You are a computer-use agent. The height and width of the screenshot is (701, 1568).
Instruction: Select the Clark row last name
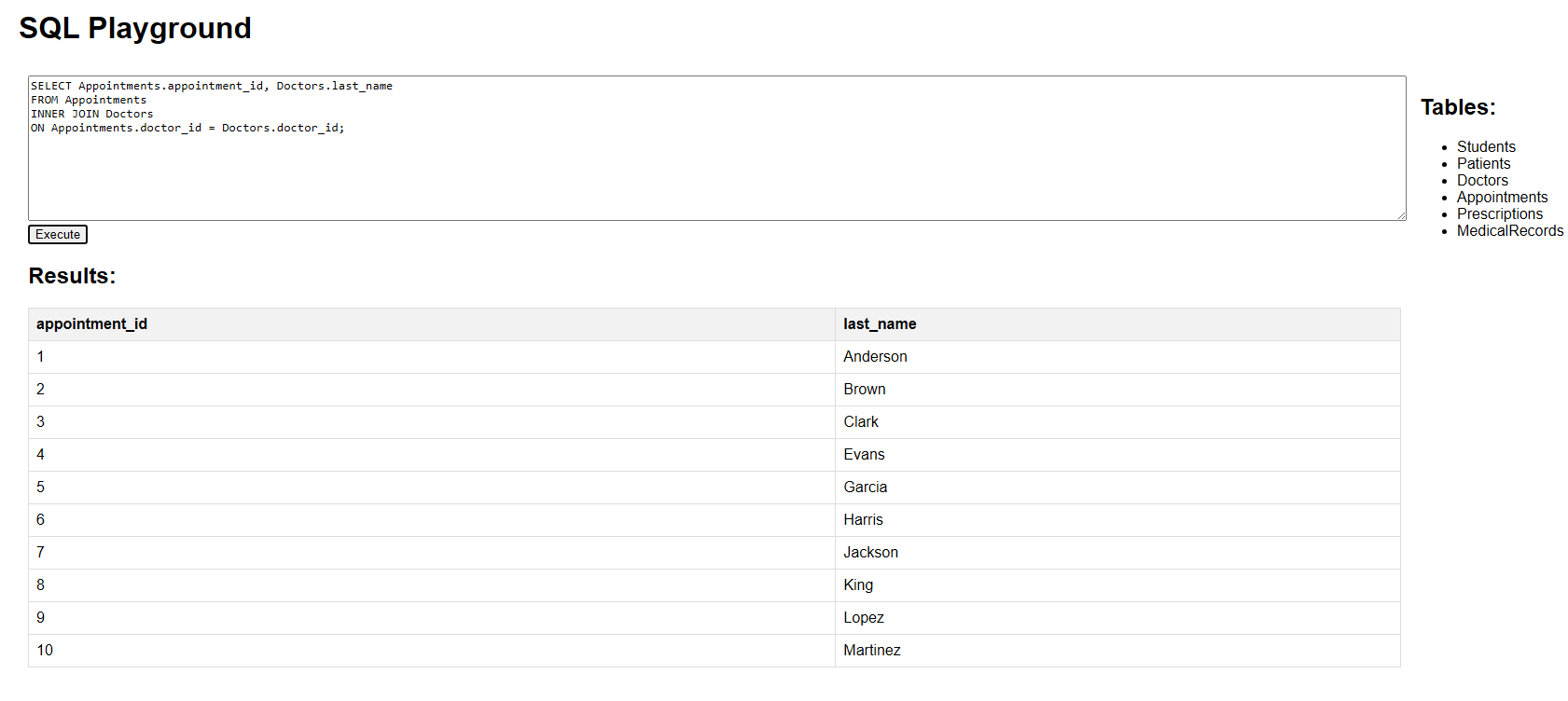pos(861,422)
